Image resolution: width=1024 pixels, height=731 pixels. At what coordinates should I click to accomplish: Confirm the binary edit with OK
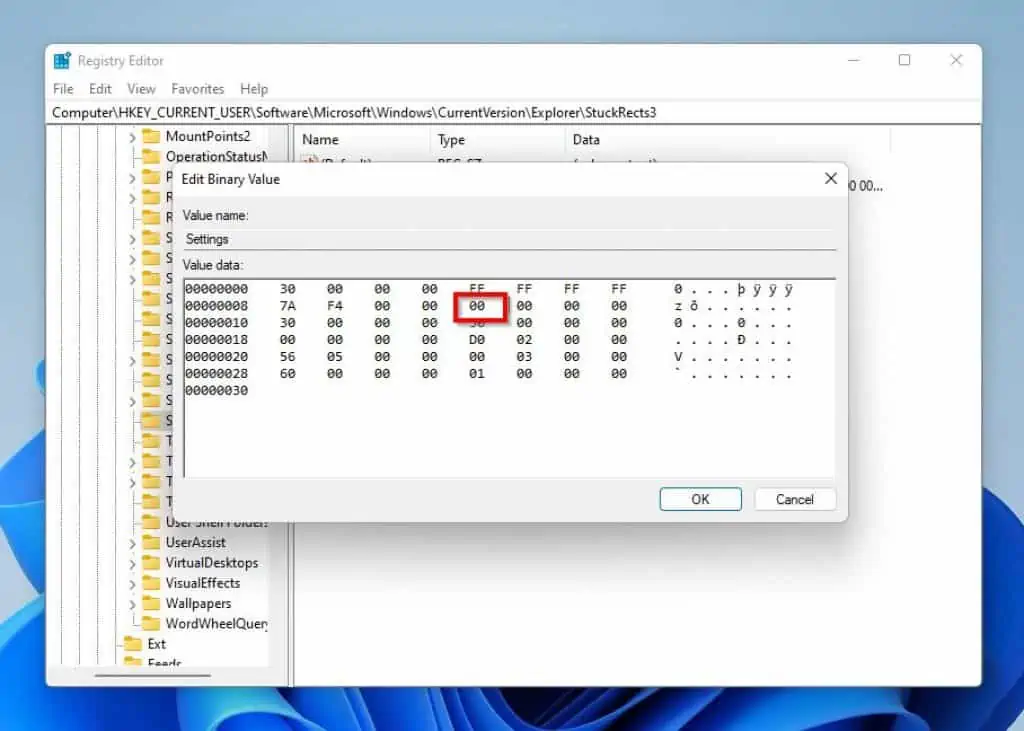click(700, 499)
